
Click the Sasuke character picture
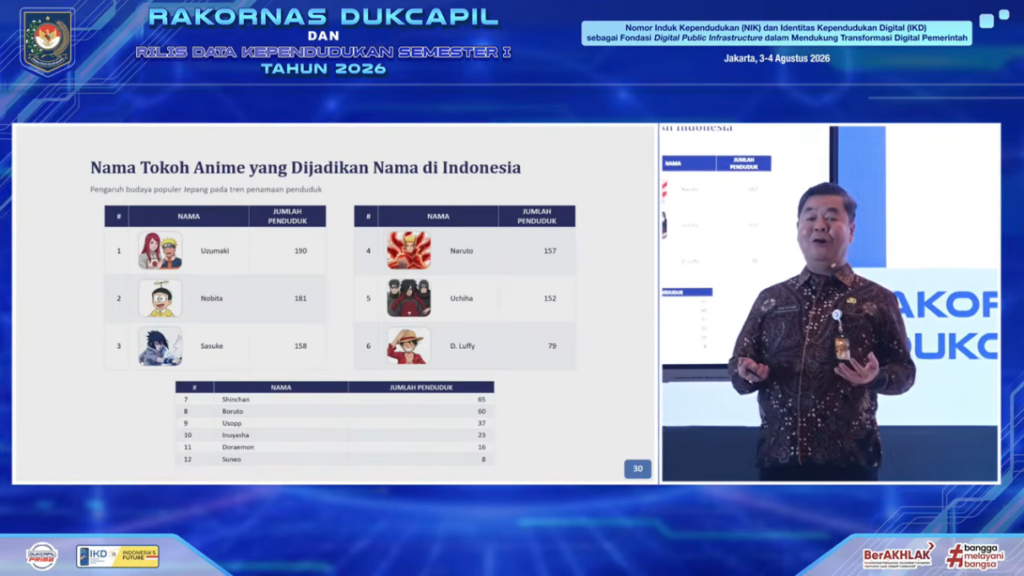tap(160, 345)
